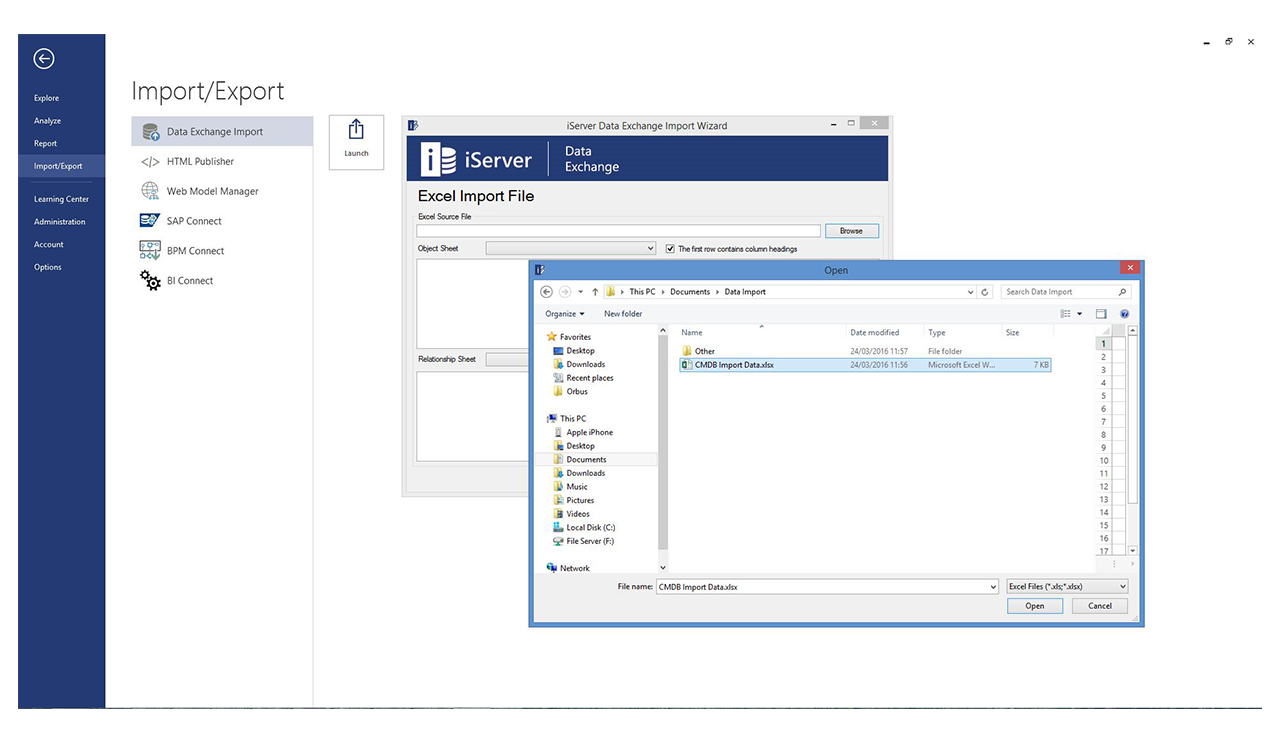Click the search magnifier in Open dialog
The height and width of the screenshot is (742, 1280).
tap(1123, 292)
